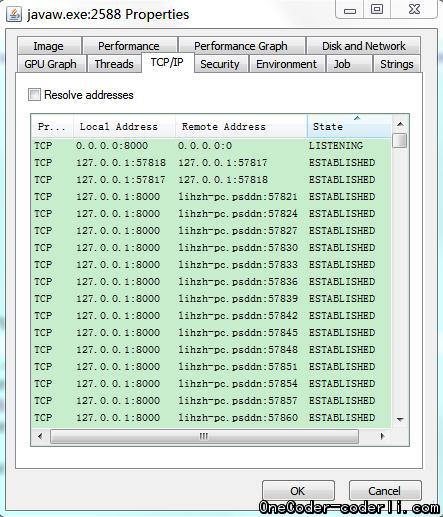
Task: Show the Threads tab
Action: (114, 64)
